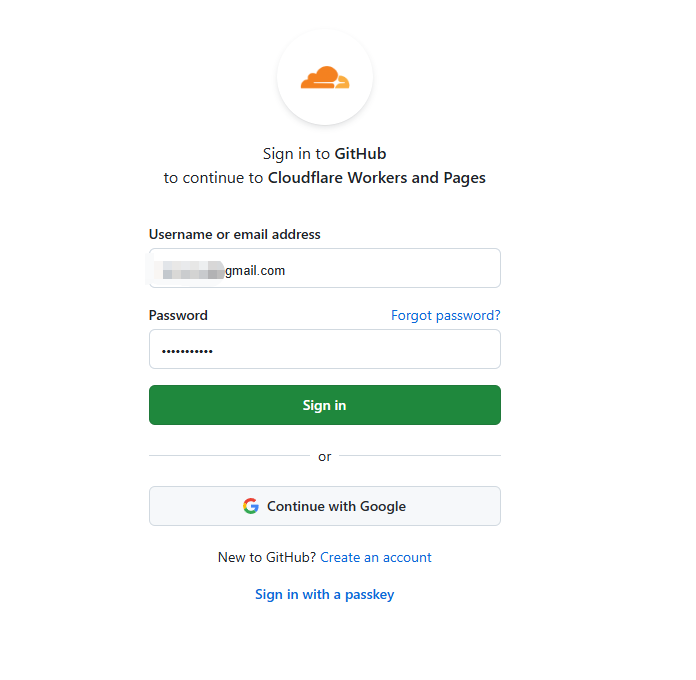Click the "Password" label text
Image resolution: width=696 pixels, height=680 pixels.
[178, 315]
